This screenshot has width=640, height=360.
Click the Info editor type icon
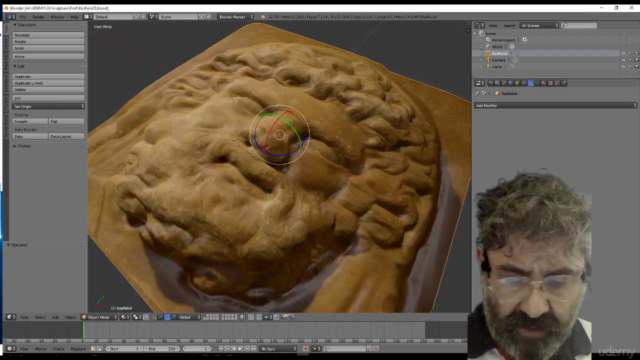[11, 17]
